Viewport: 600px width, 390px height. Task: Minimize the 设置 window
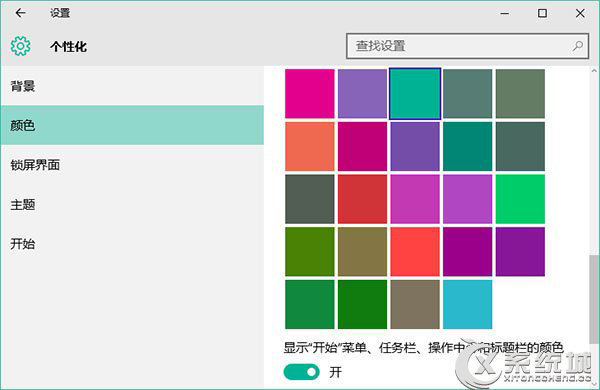pos(505,13)
